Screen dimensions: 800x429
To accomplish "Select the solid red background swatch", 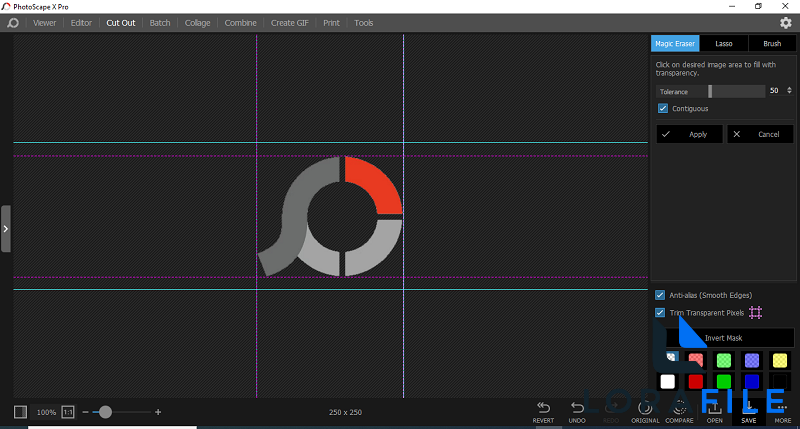I will point(695,382).
